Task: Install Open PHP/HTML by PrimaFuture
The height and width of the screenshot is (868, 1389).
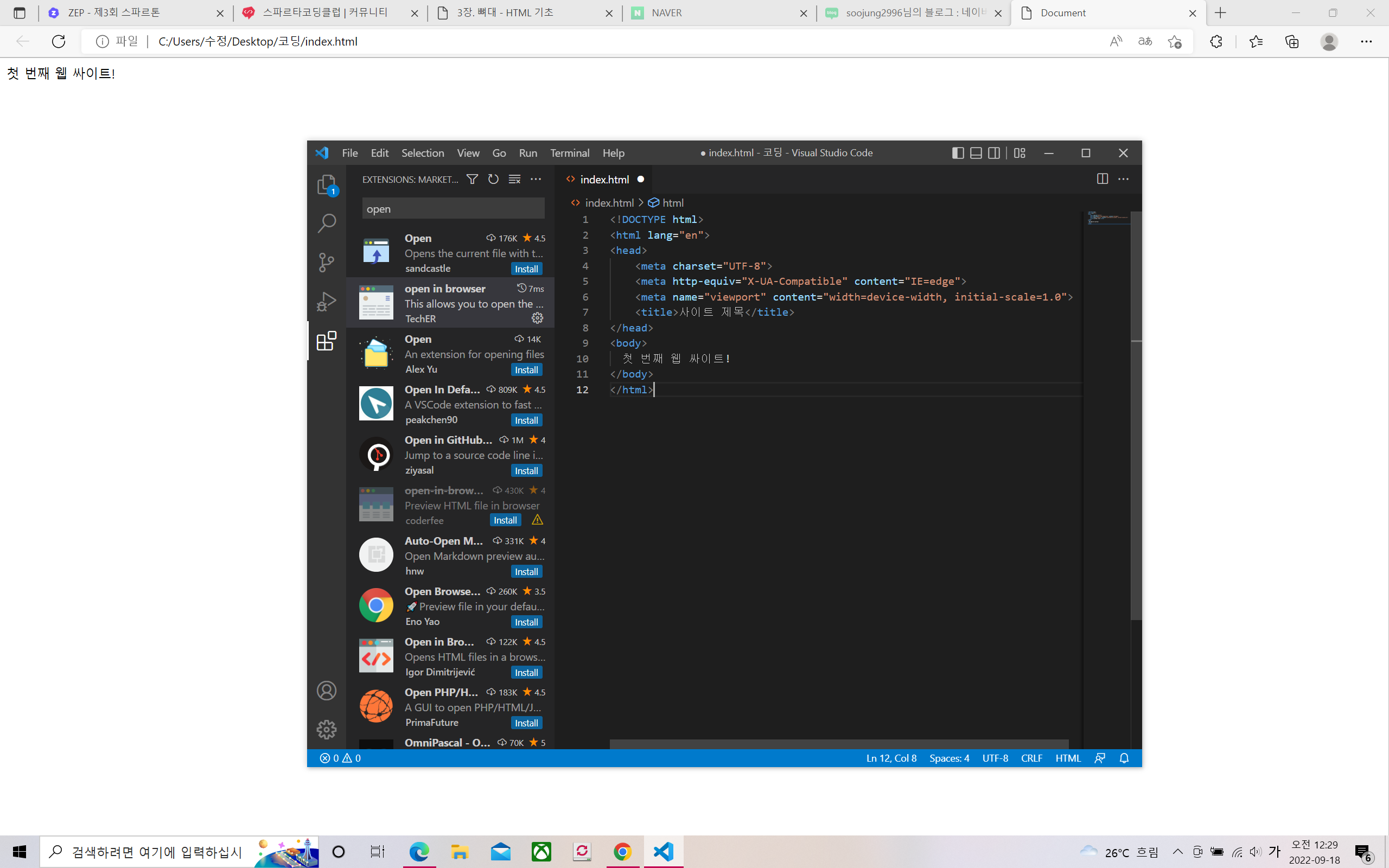Action: pyautogui.click(x=526, y=723)
